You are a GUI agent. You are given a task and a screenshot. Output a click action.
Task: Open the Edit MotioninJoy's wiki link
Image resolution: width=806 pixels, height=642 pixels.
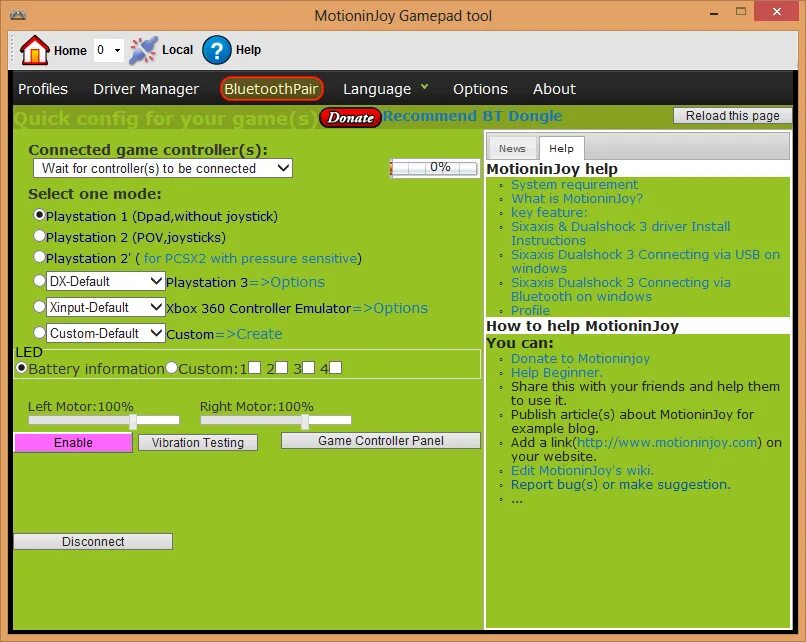tap(582, 470)
